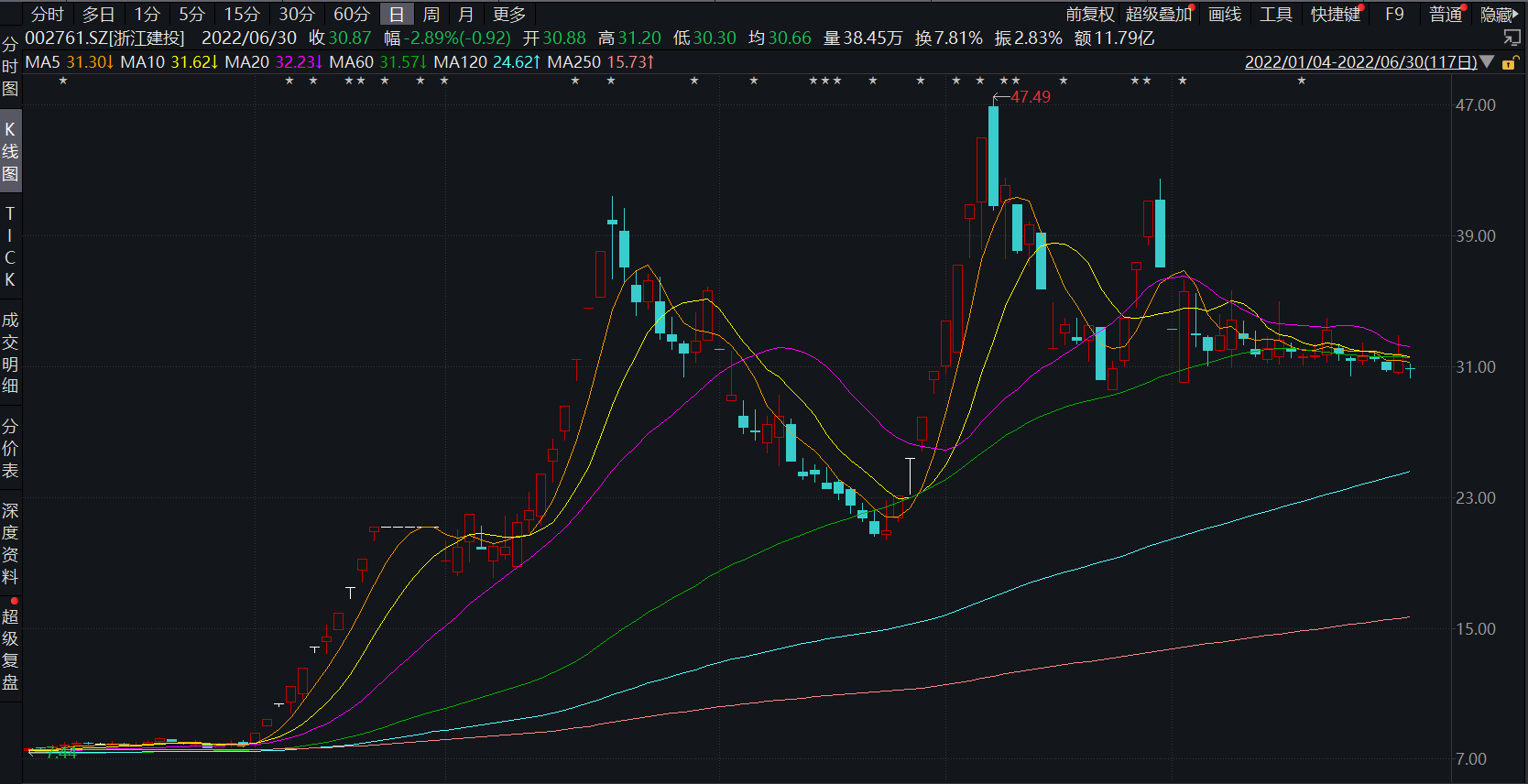This screenshot has height=784, width=1528.
Task: Click the 15.00 price axis label
Action: point(1475,629)
